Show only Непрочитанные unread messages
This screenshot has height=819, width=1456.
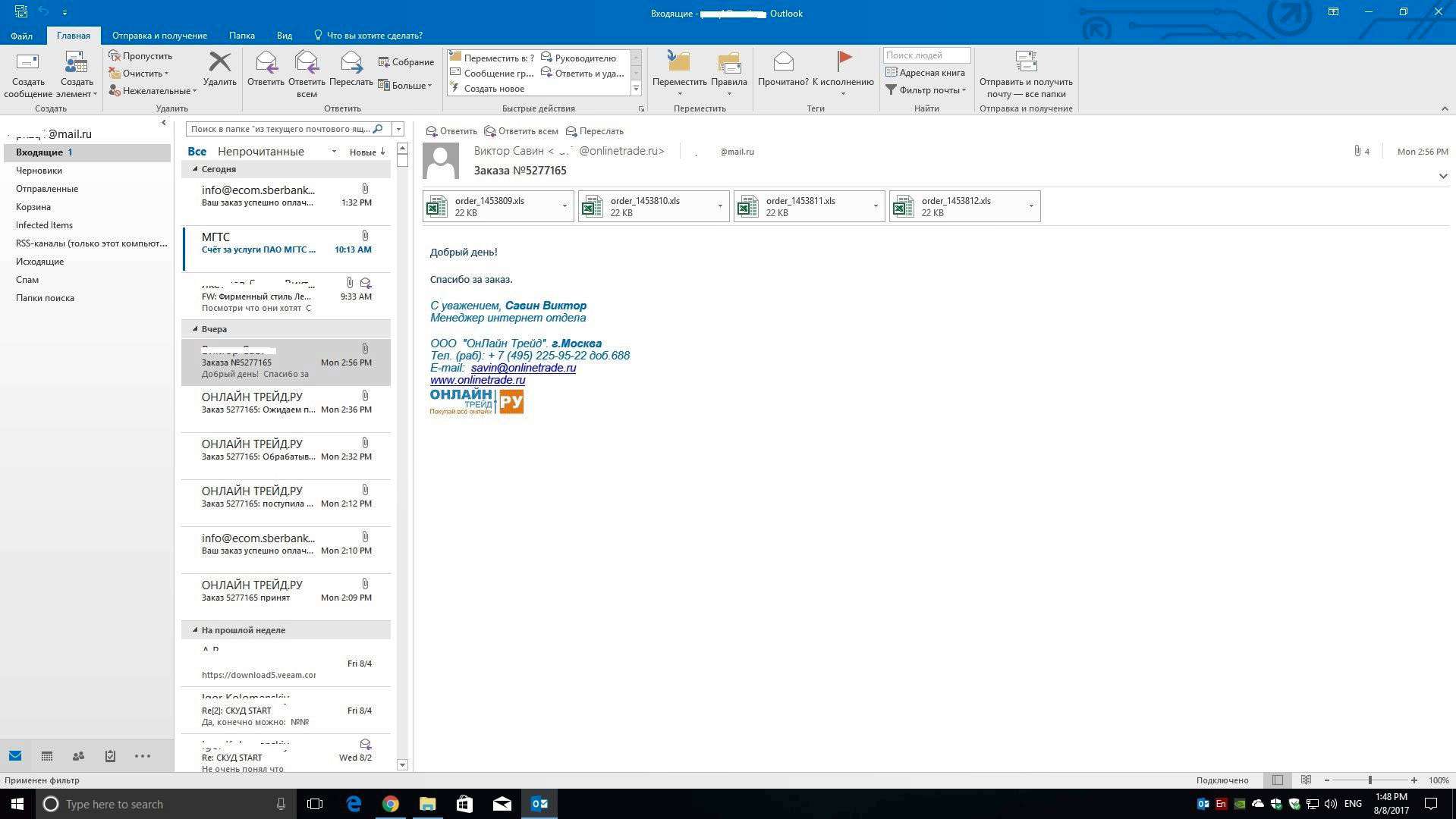[x=260, y=152]
